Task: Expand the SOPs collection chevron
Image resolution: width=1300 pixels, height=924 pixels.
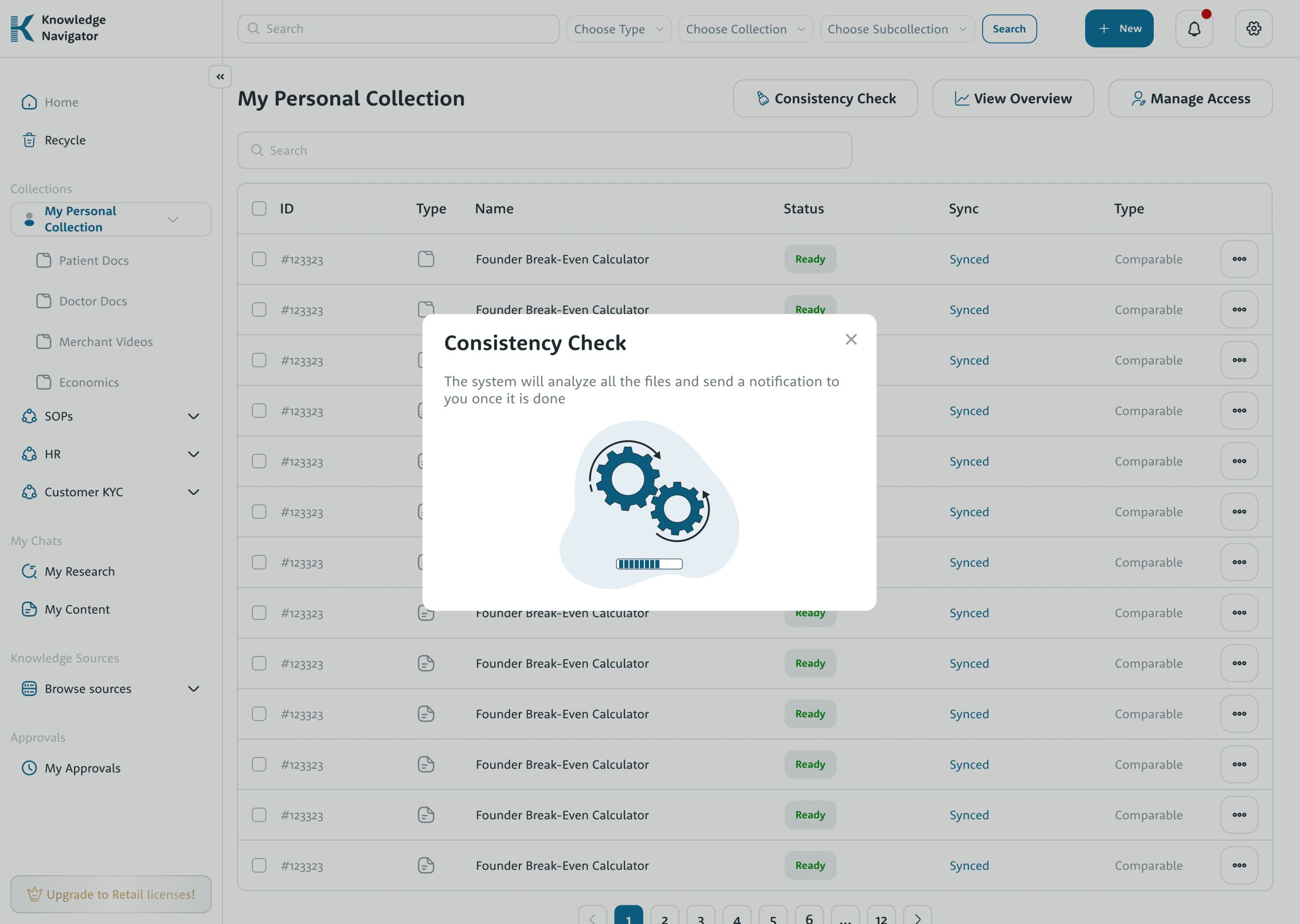Action: coord(193,416)
